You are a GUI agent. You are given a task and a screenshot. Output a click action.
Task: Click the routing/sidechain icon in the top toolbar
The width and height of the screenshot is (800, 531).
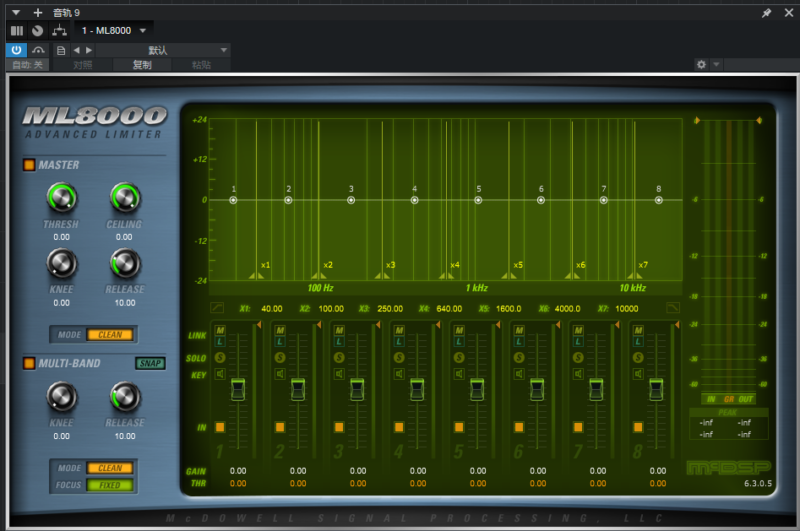58,31
